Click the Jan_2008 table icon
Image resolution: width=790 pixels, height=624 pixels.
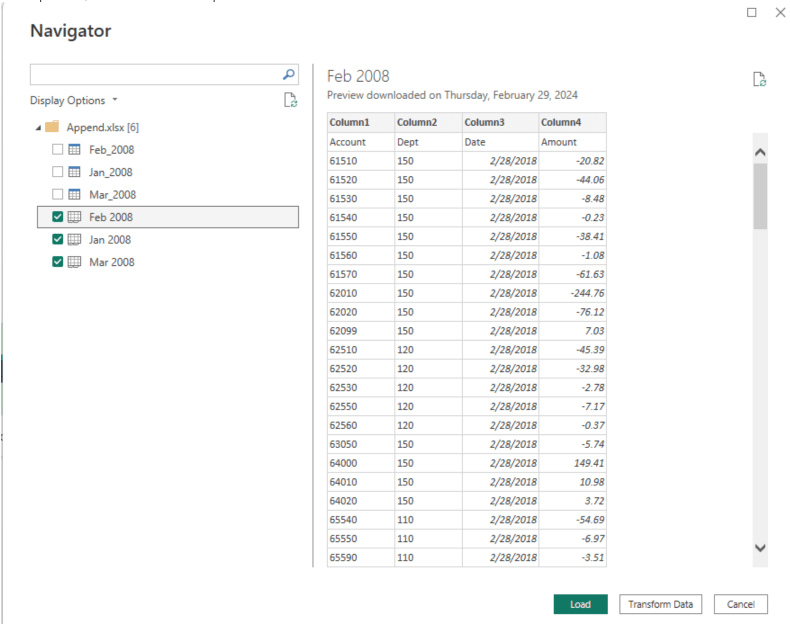73,172
